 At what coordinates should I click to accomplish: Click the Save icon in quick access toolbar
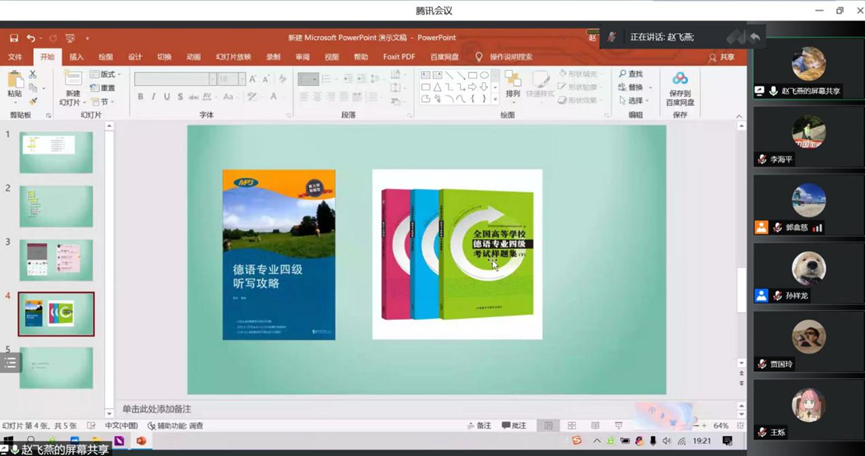(x=14, y=38)
